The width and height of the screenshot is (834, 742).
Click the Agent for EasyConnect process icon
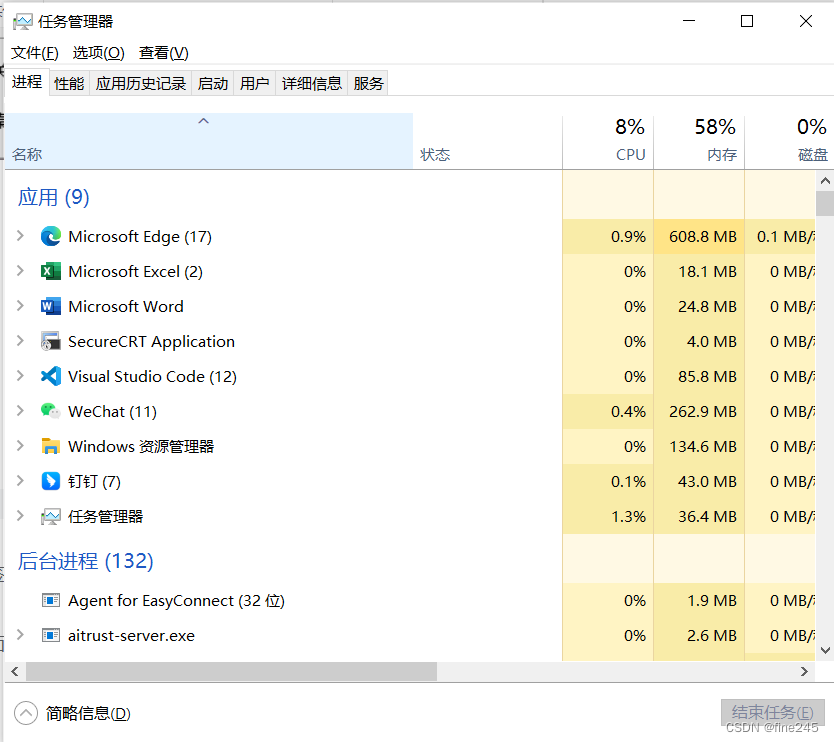51,601
